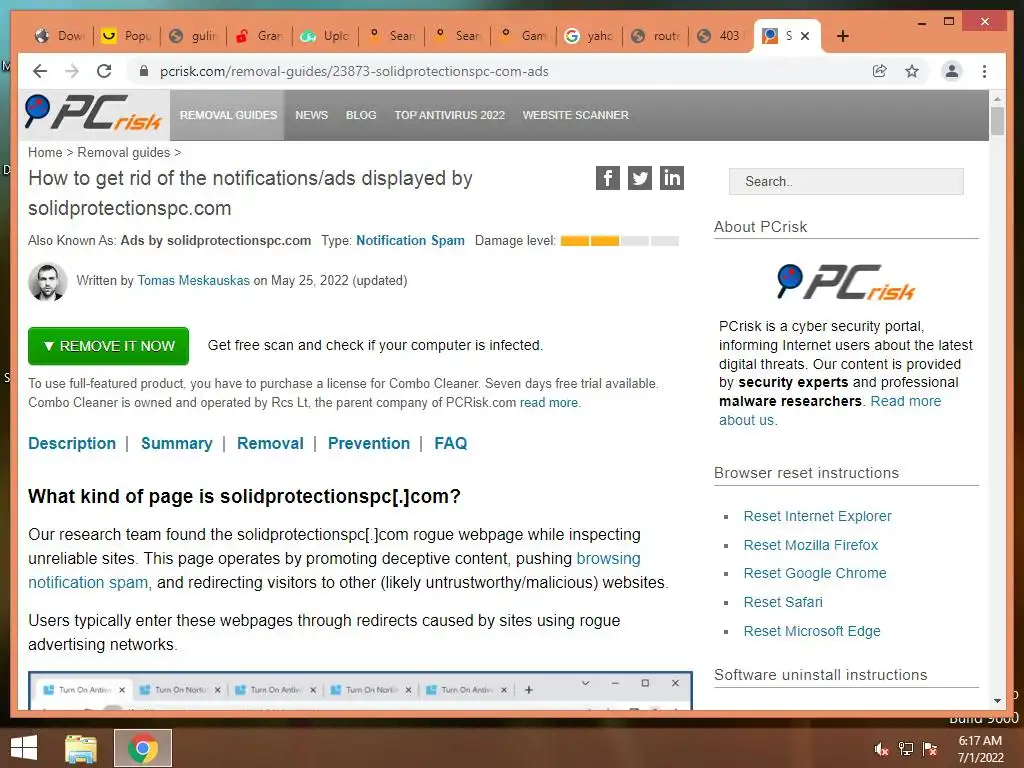The width and height of the screenshot is (1024, 768).
Task: Open Reset Mozilla Firefox instructions
Action: 810,545
